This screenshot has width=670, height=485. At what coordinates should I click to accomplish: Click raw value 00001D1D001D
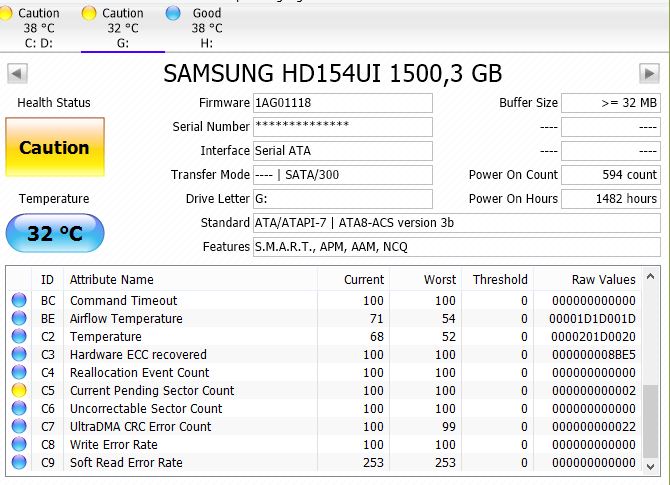click(592, 319)
